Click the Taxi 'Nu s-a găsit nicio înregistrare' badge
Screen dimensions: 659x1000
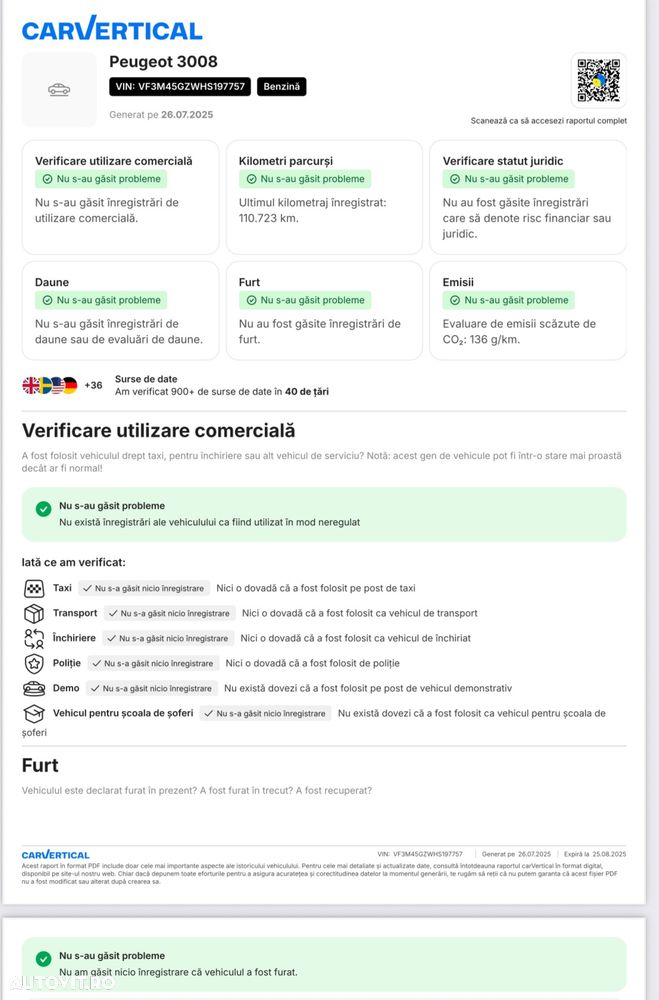coord(143,588)
